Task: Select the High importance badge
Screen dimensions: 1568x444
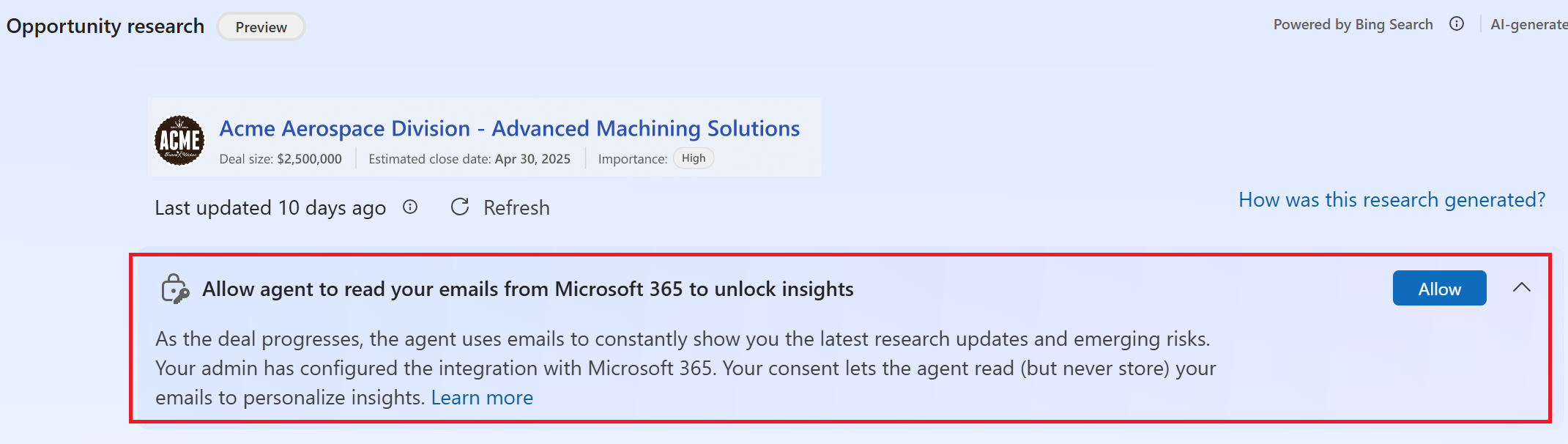Action: tap(693, 158)
